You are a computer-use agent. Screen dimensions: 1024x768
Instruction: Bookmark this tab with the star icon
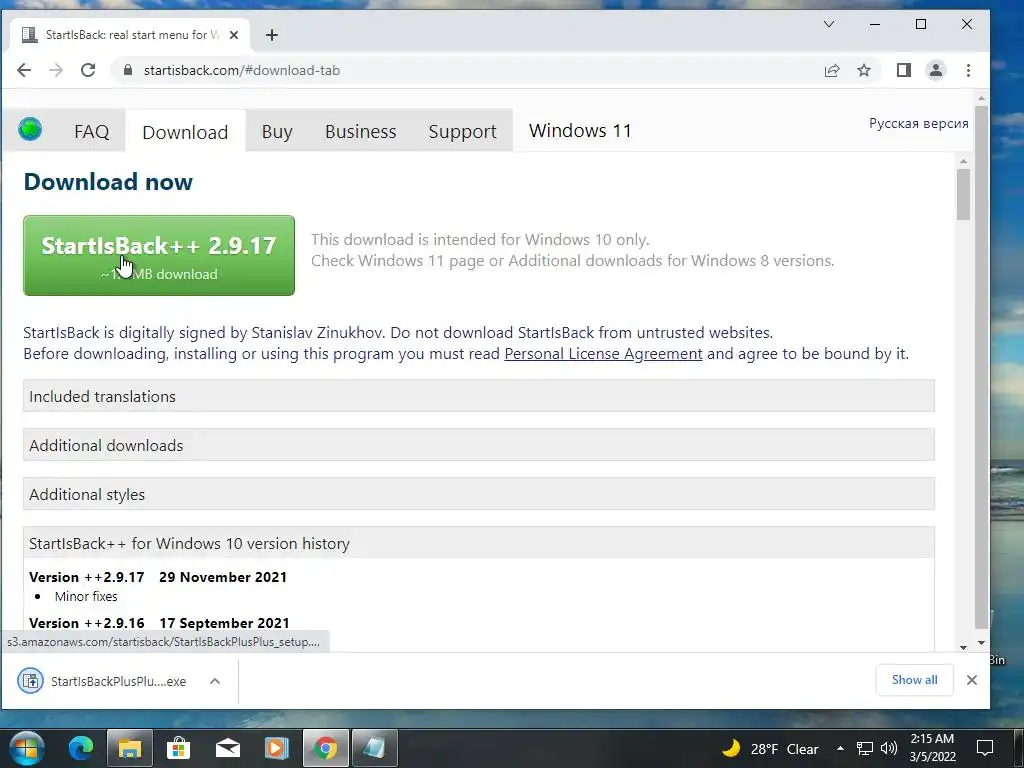point(864,71)
